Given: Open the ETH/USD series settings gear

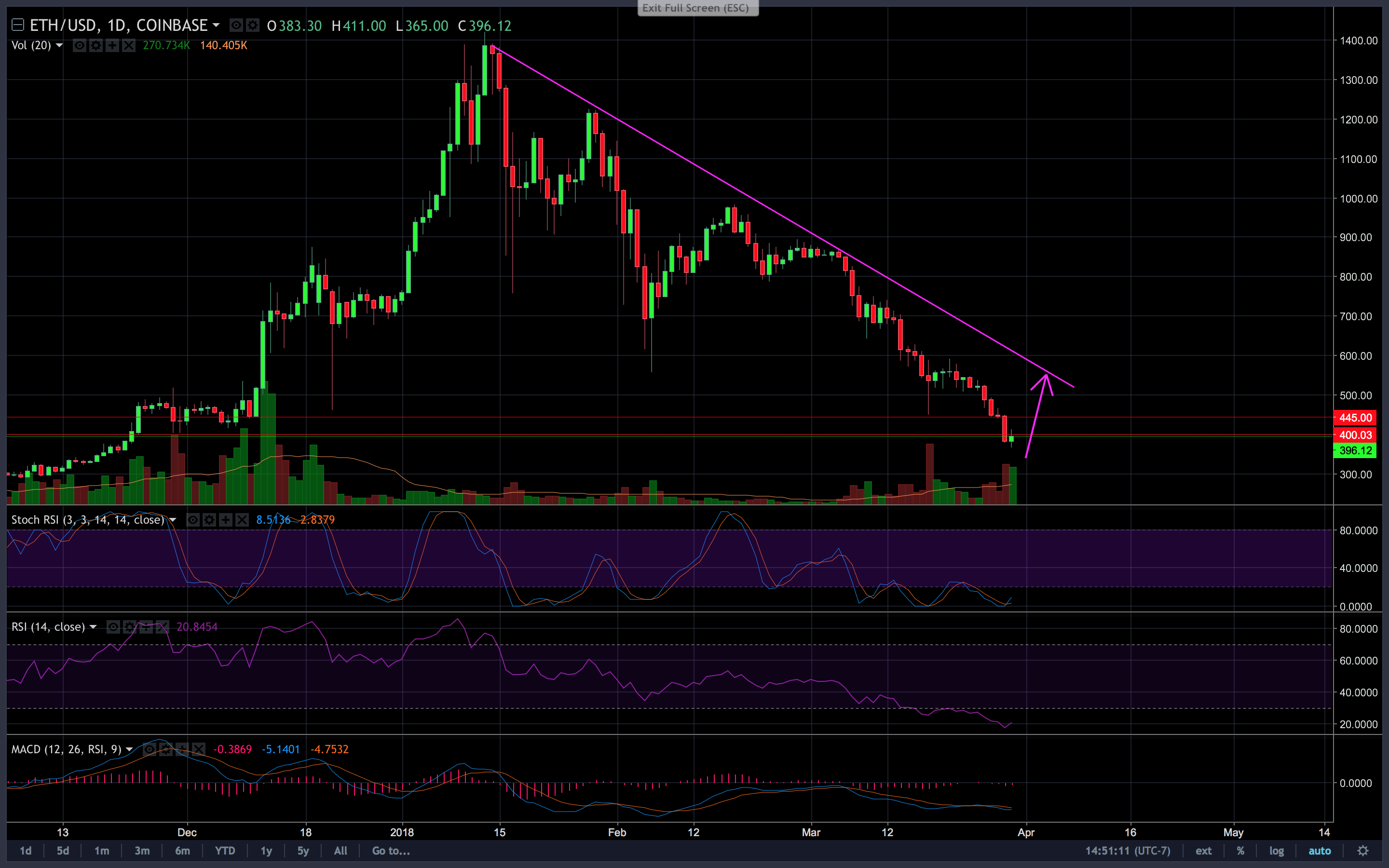Looking at the screenshot, I should pyautogui.click(x=253, y=25).
